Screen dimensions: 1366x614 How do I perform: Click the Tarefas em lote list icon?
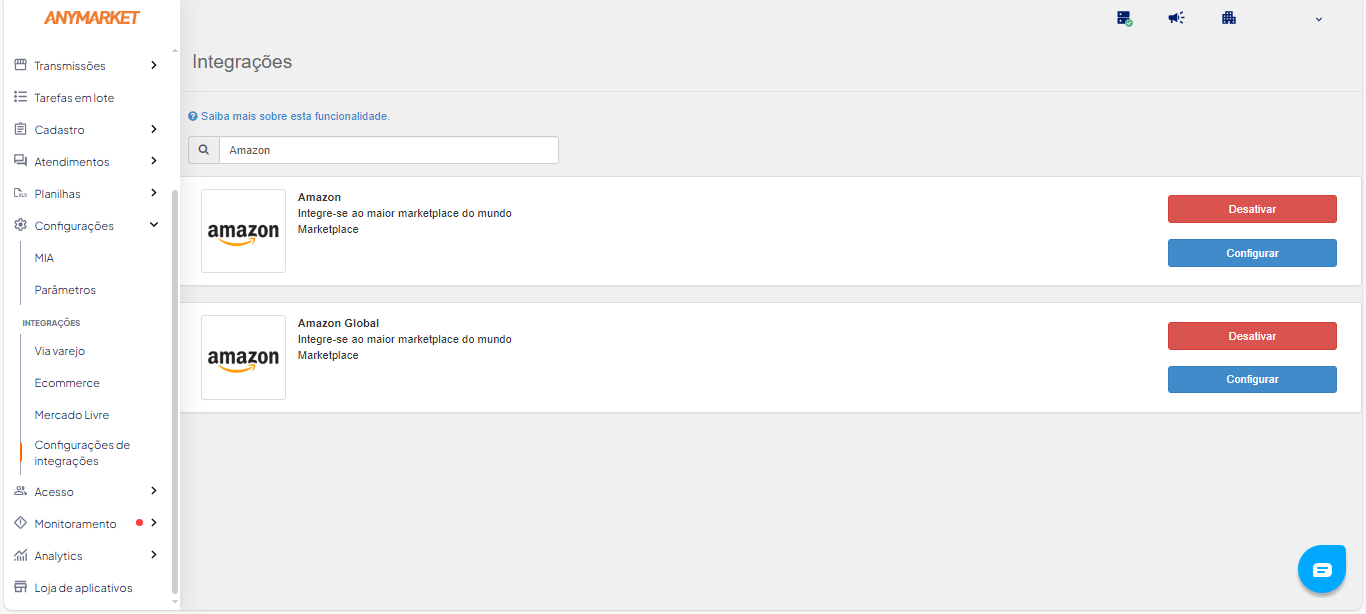pos(20,97)
